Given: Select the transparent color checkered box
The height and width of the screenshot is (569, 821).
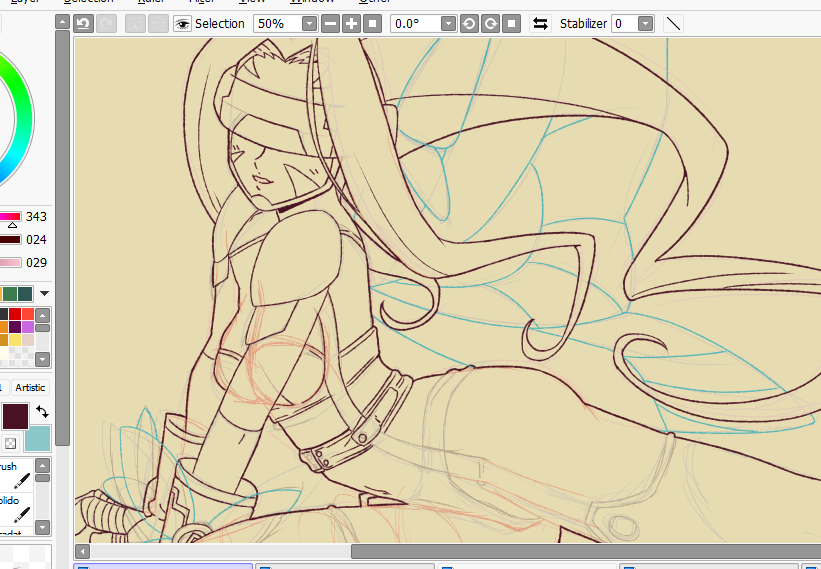Looking at the screenshot, I should pos(10,442).
